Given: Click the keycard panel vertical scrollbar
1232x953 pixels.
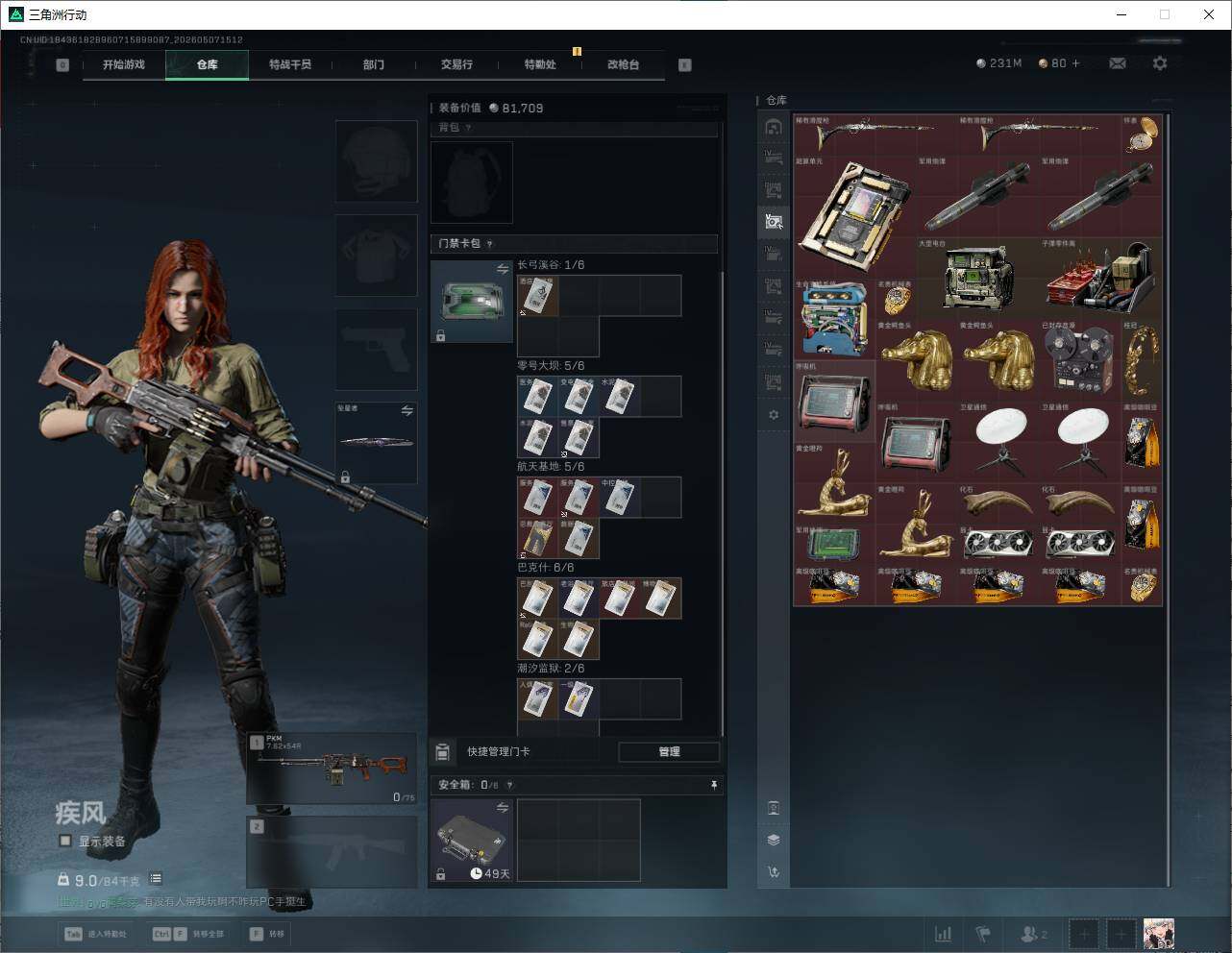Looking at the screenshot, I should 723,504.
